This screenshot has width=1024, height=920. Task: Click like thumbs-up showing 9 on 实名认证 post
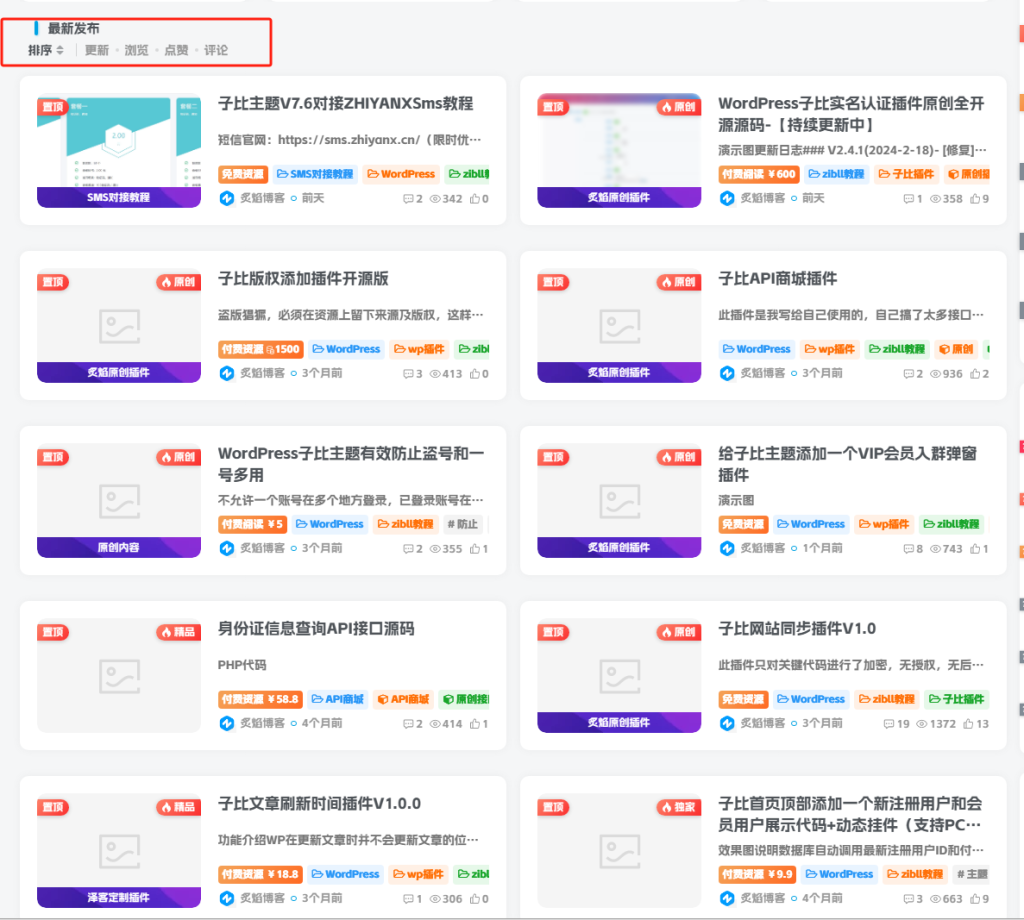pos(975,198)
